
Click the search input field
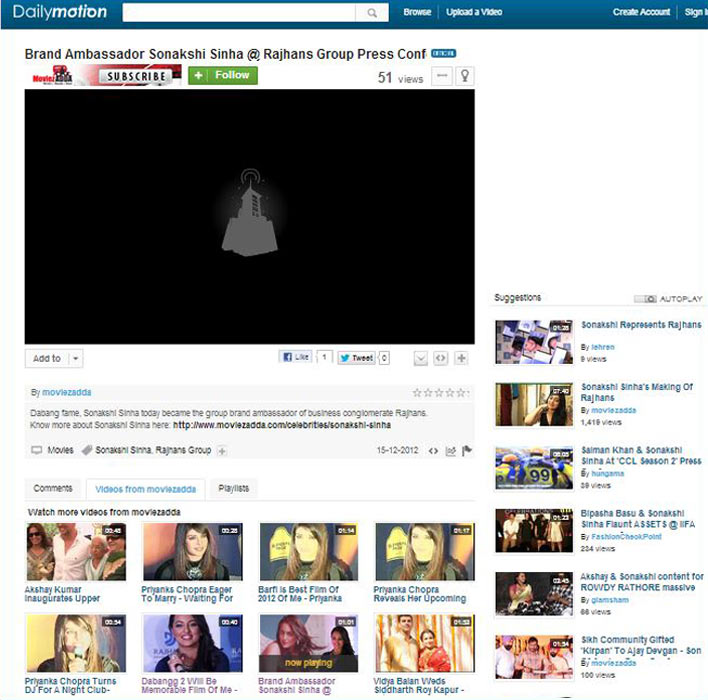click(239, 13)
